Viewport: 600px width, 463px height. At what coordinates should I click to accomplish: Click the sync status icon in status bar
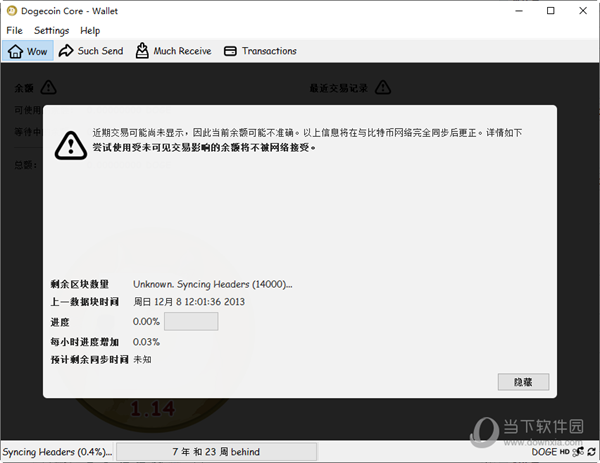[592, 452]
